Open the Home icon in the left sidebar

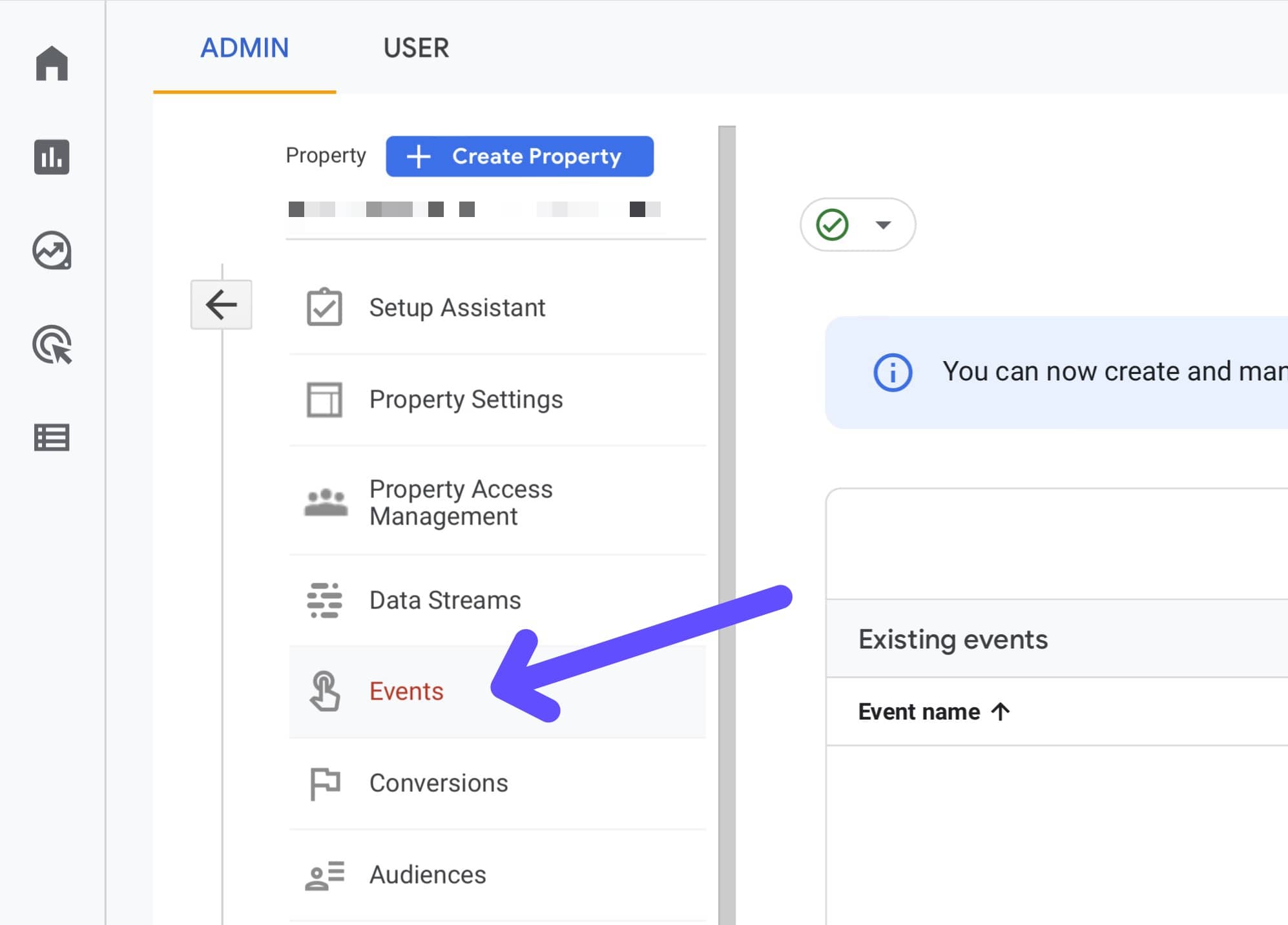click(52, 65)
